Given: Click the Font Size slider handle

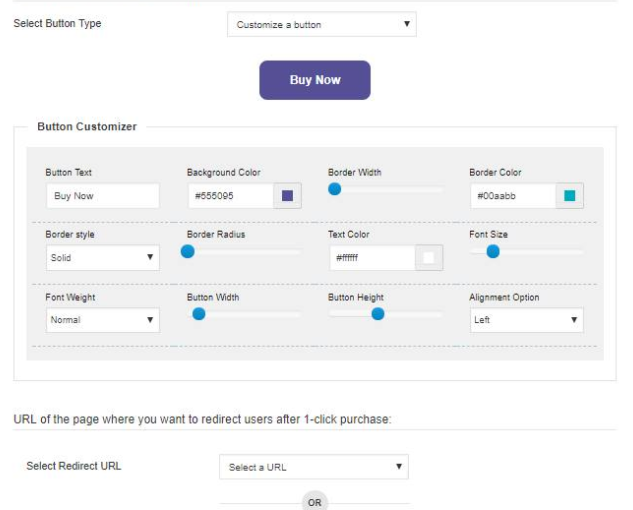Looking at the screenshot, I should tap(492, 251).
